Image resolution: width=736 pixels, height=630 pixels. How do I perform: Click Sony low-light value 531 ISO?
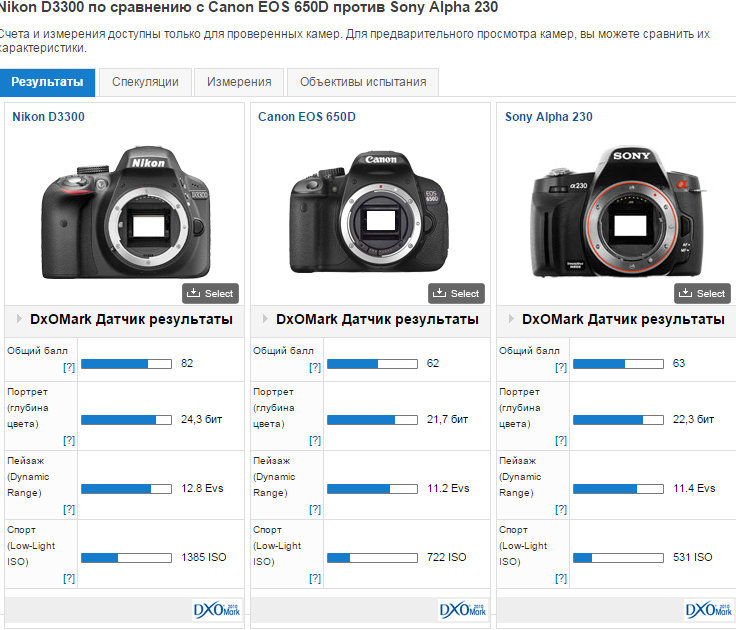point(693,557)
